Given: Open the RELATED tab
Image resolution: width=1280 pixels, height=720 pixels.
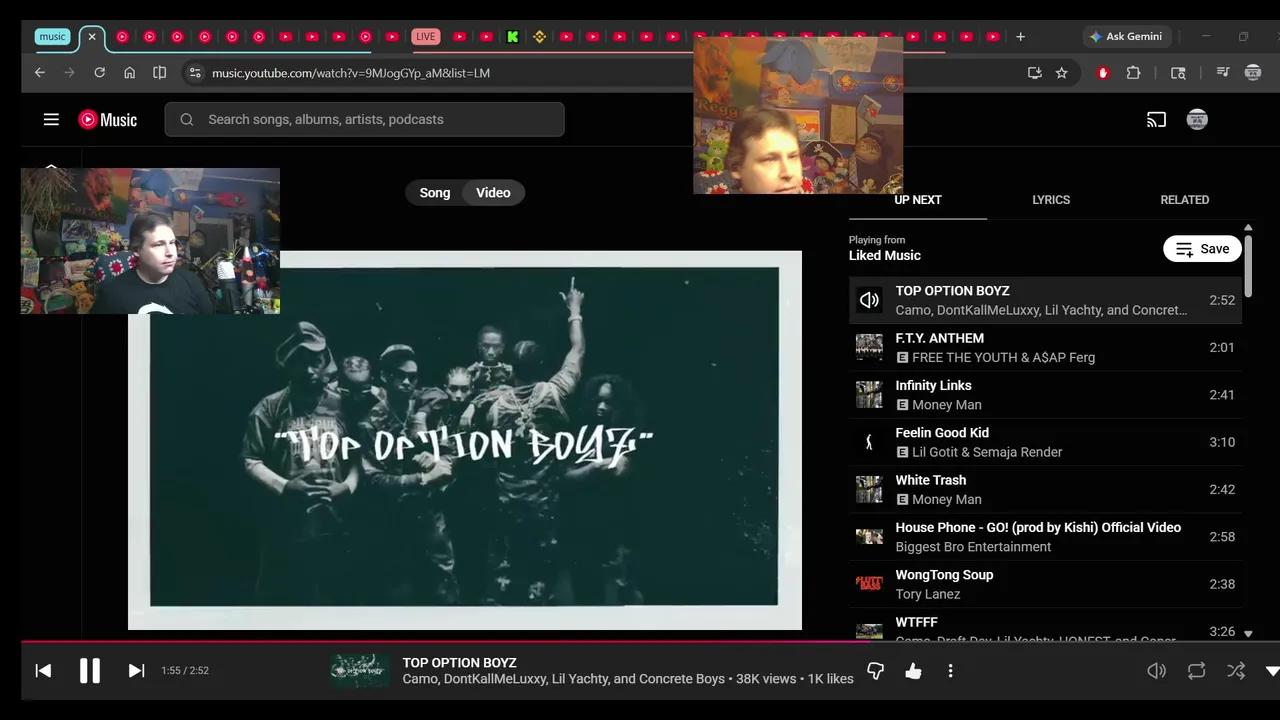Looking at the screenshot, I should pos(1184,200).
